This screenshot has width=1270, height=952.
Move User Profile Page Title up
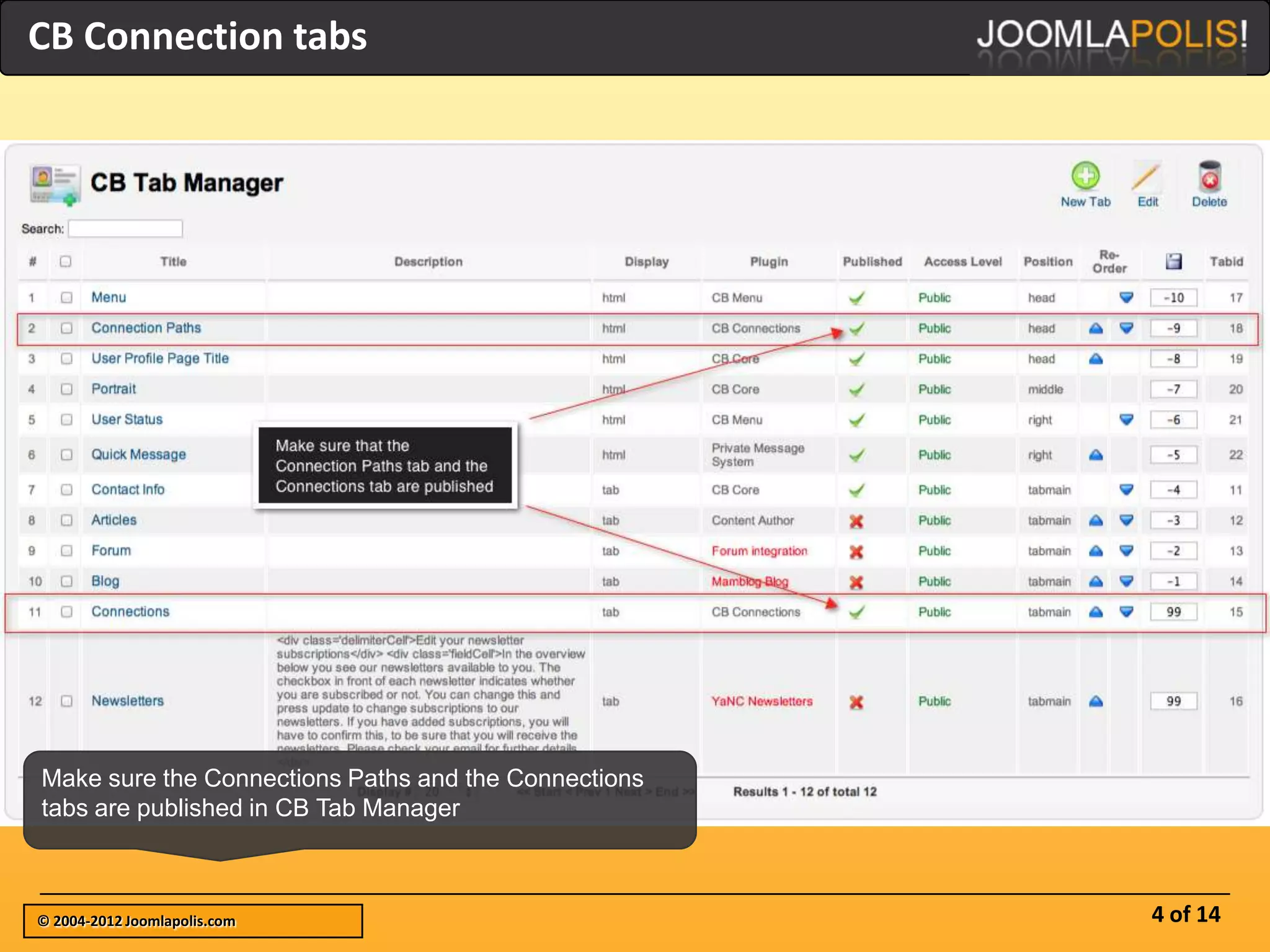tap(1096, 358)
